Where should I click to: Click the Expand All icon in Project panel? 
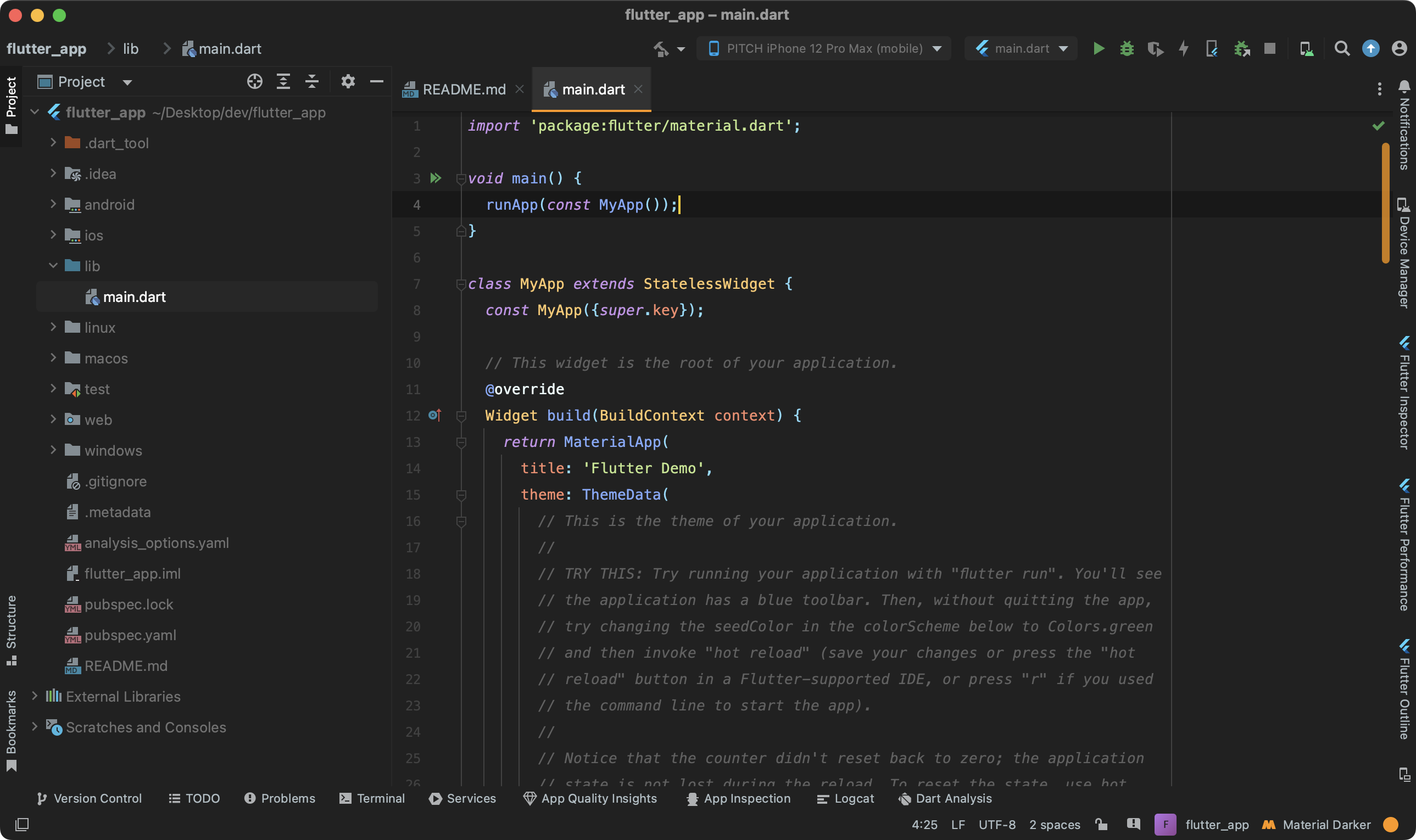tap(283, 81)
